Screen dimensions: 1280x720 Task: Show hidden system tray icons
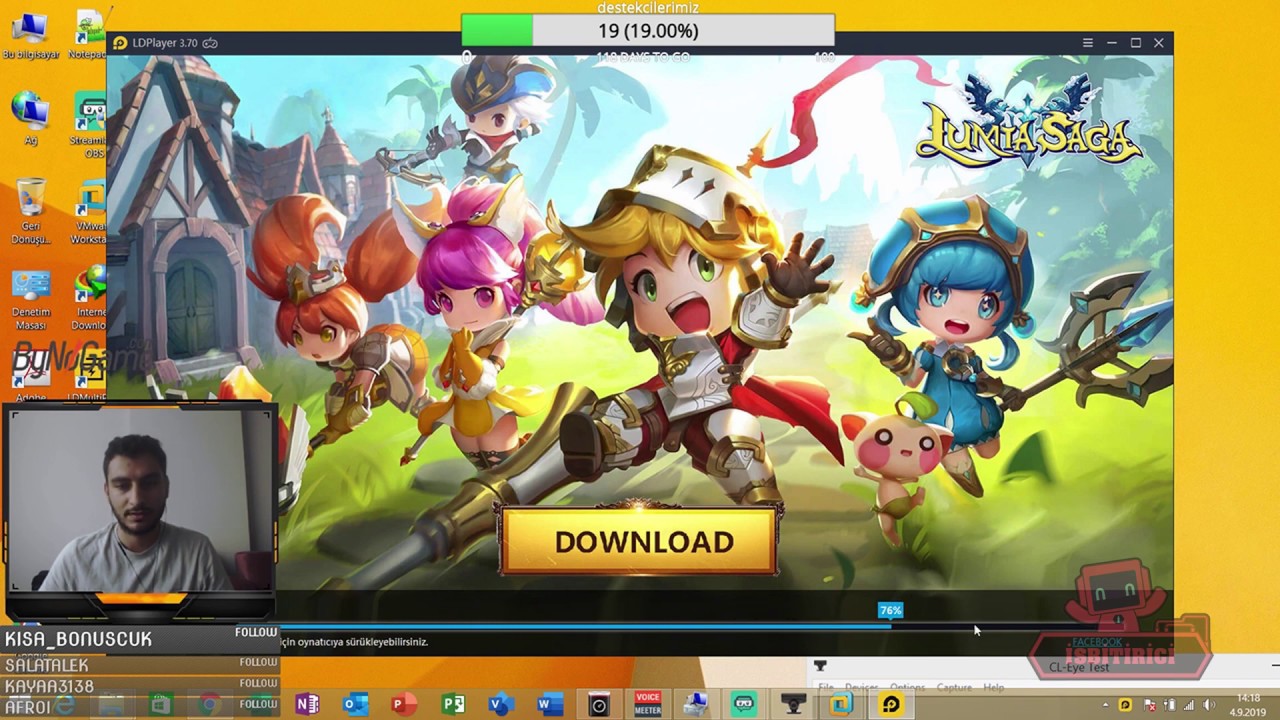tap(1106, 704)
